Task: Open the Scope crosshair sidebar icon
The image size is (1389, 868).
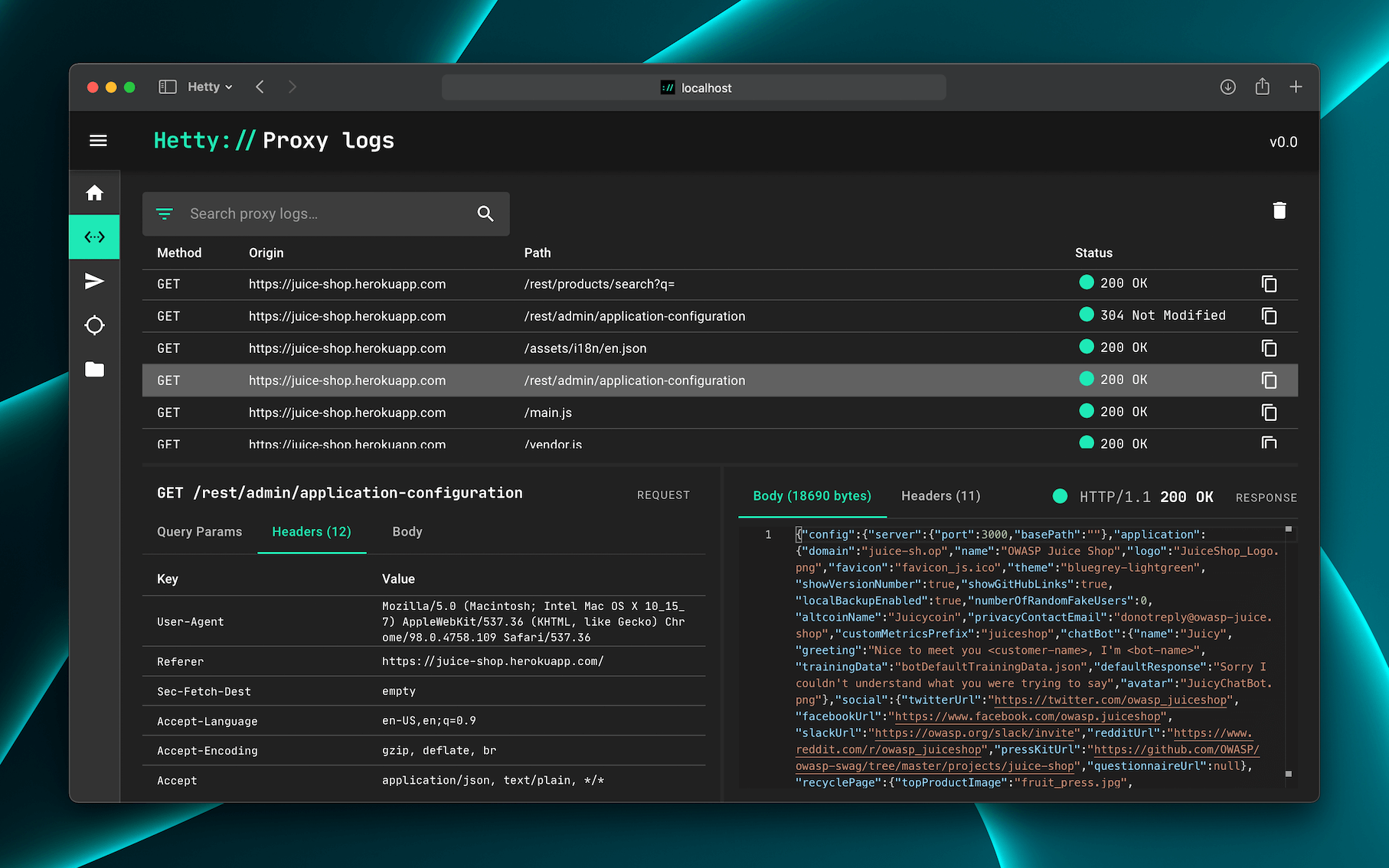Action: pos(94,325)
